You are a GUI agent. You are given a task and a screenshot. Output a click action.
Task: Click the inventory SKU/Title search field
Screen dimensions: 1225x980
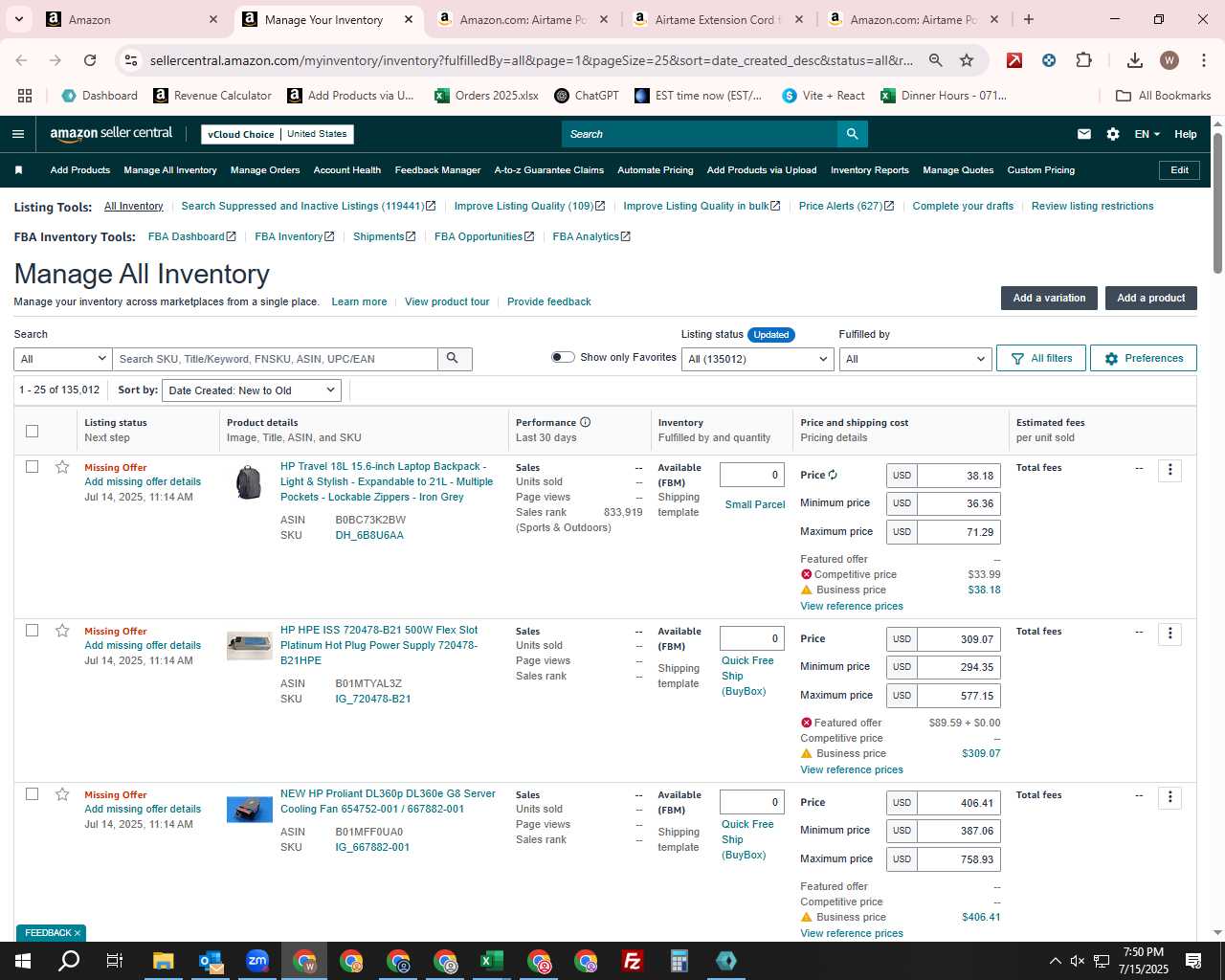click(x=276, y=359)
